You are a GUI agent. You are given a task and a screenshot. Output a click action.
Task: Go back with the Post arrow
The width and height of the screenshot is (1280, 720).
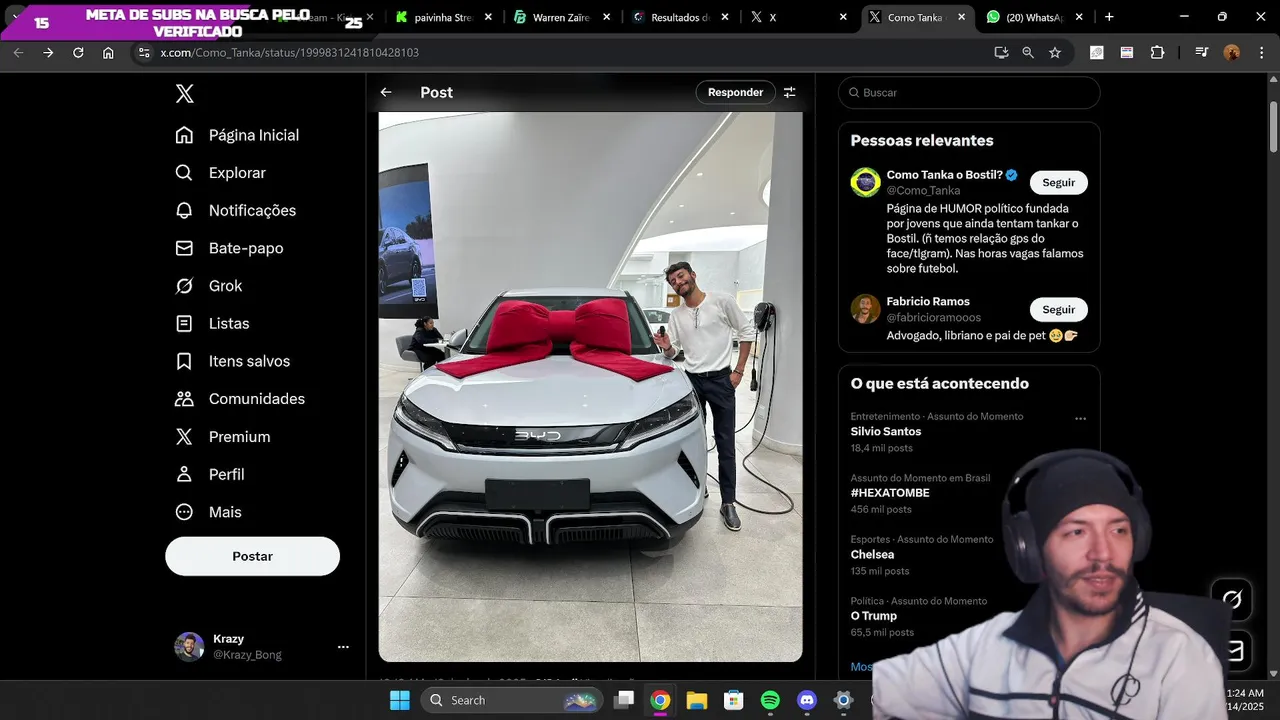(386, 92)
